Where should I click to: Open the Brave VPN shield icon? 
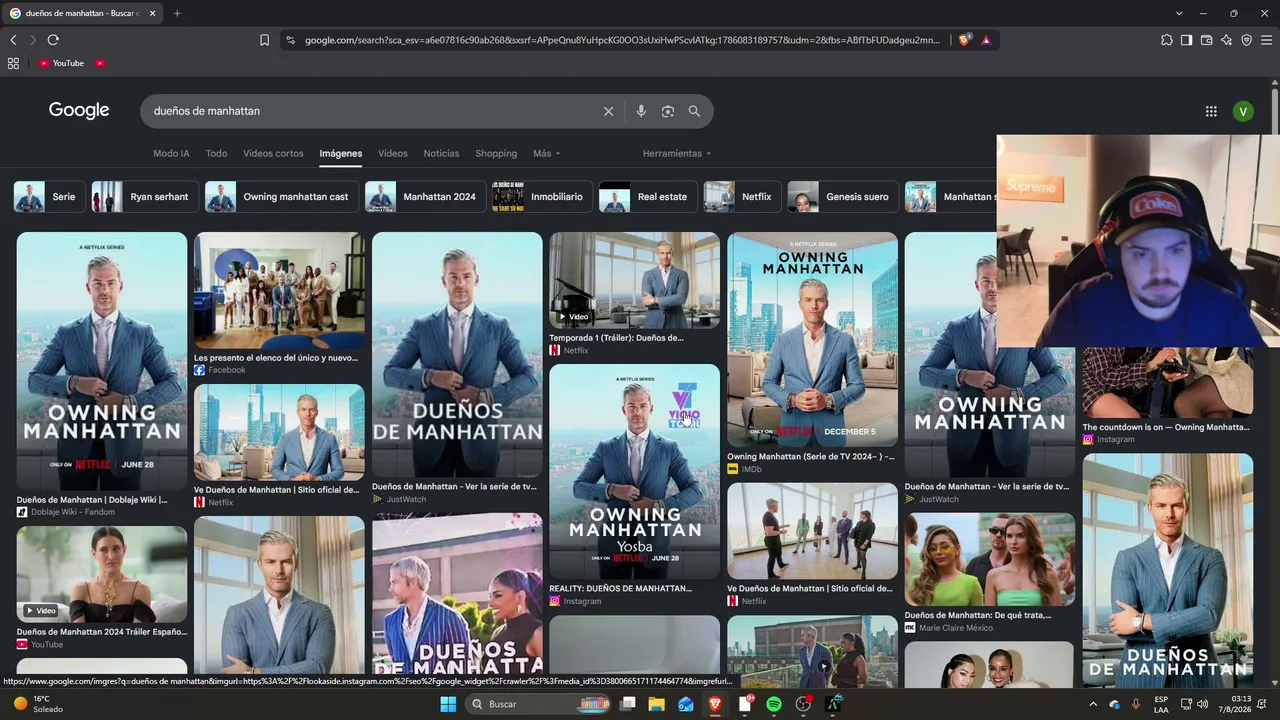coord(1246,40)
